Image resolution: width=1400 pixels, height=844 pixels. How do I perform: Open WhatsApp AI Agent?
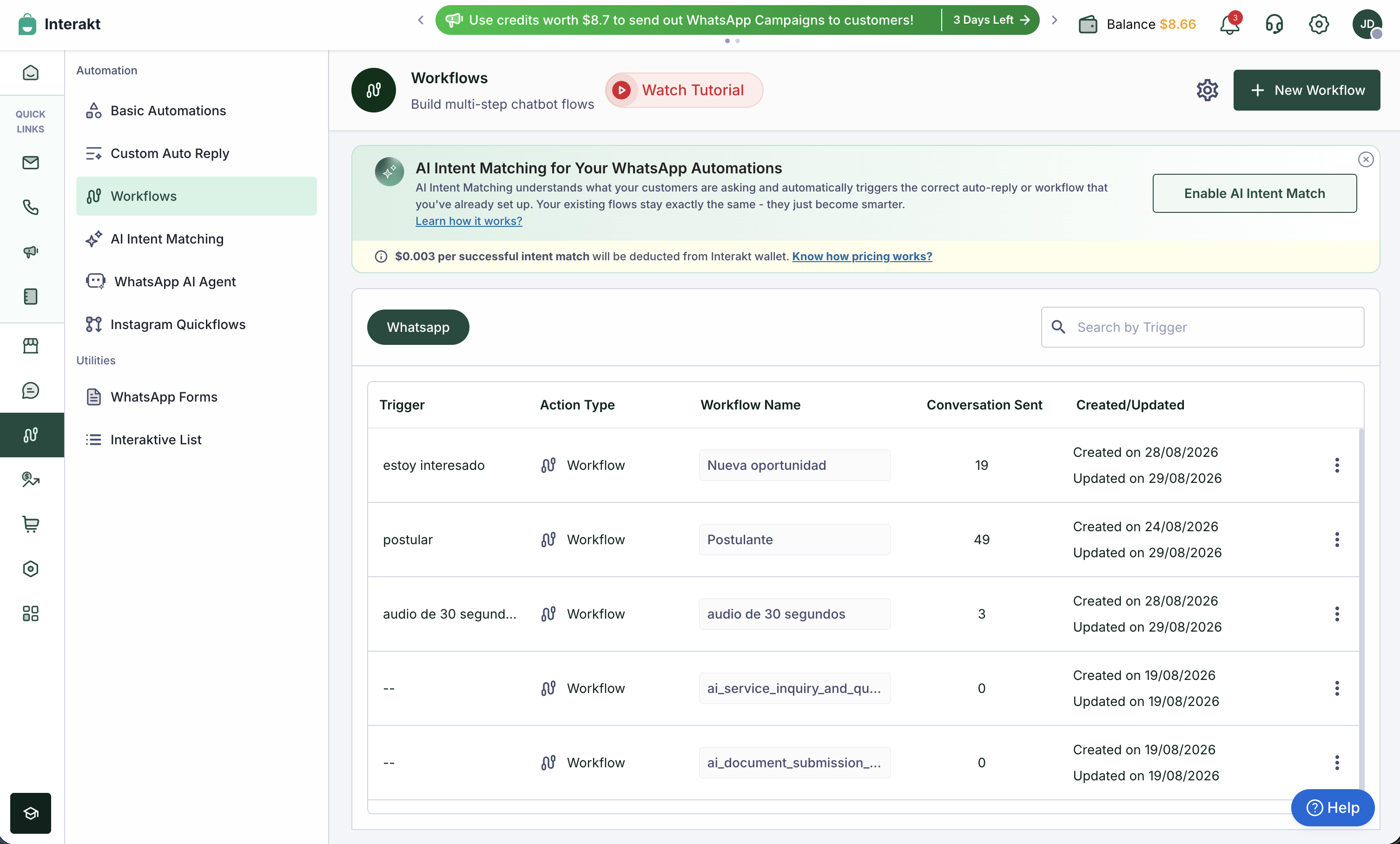tap(197, 282)
